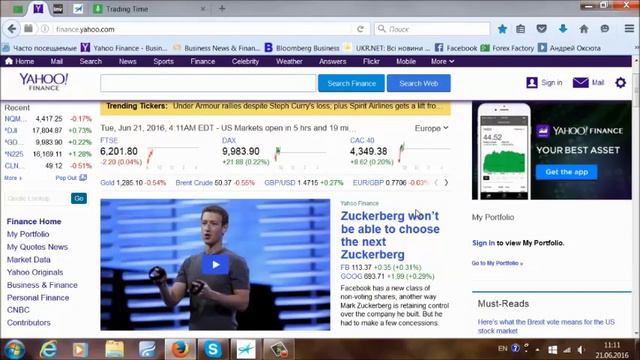Click the Search Web button
Viewport: 640px width, 360px height.
click(419, 83)
